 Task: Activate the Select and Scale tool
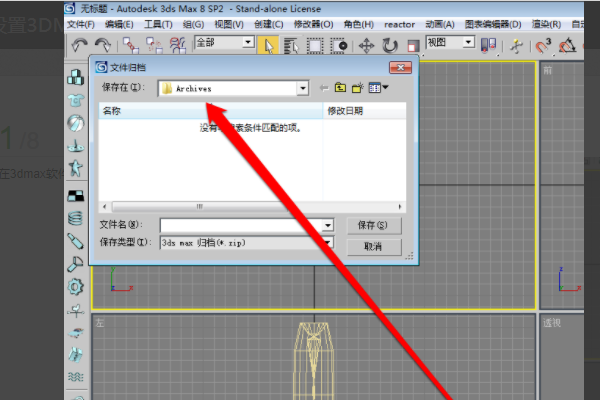(x=412, y=46)
